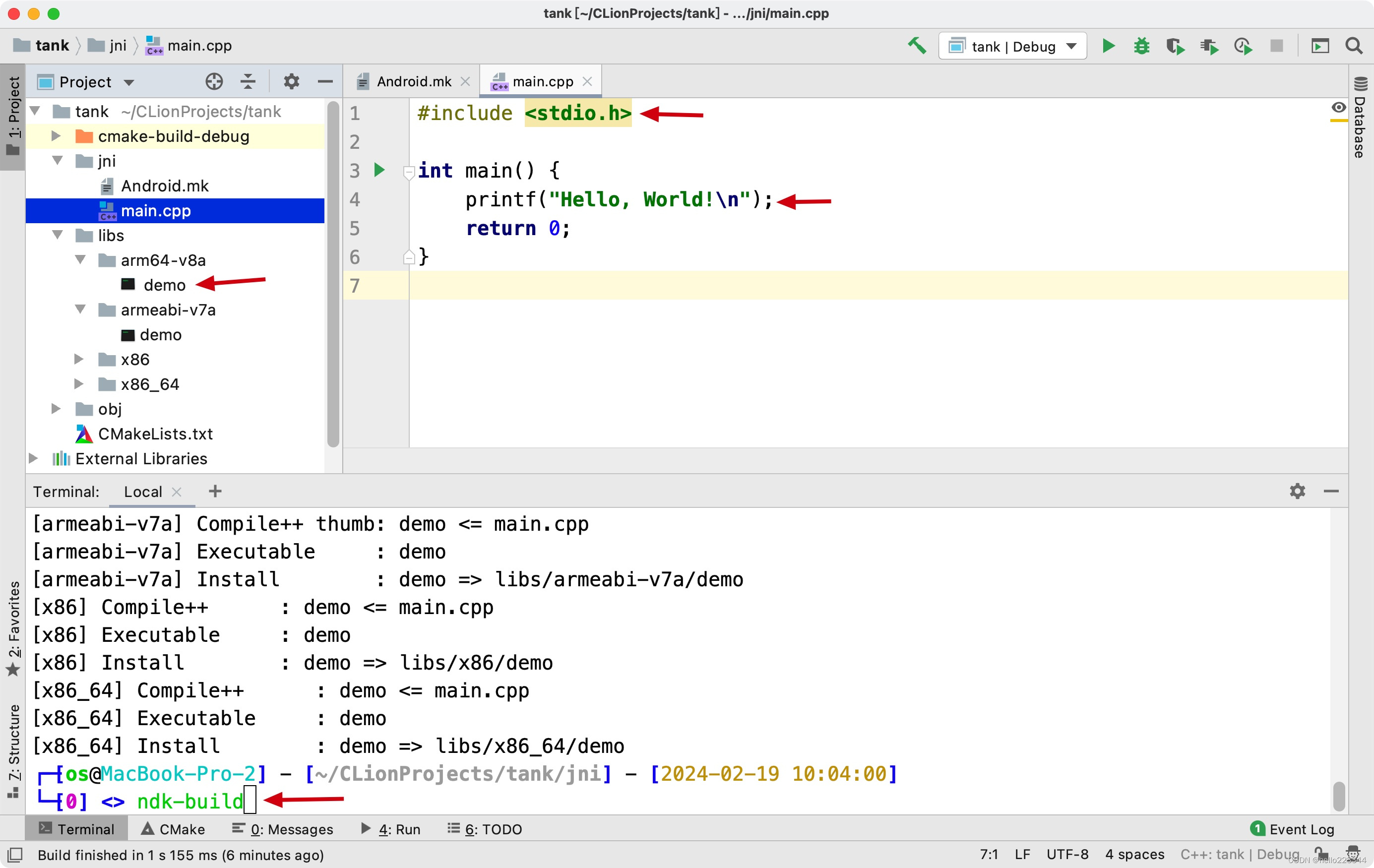This screenshot has width=1374, height=868.
Task: Click the project tree scrollbar
Action: click(x=333, y=274)
